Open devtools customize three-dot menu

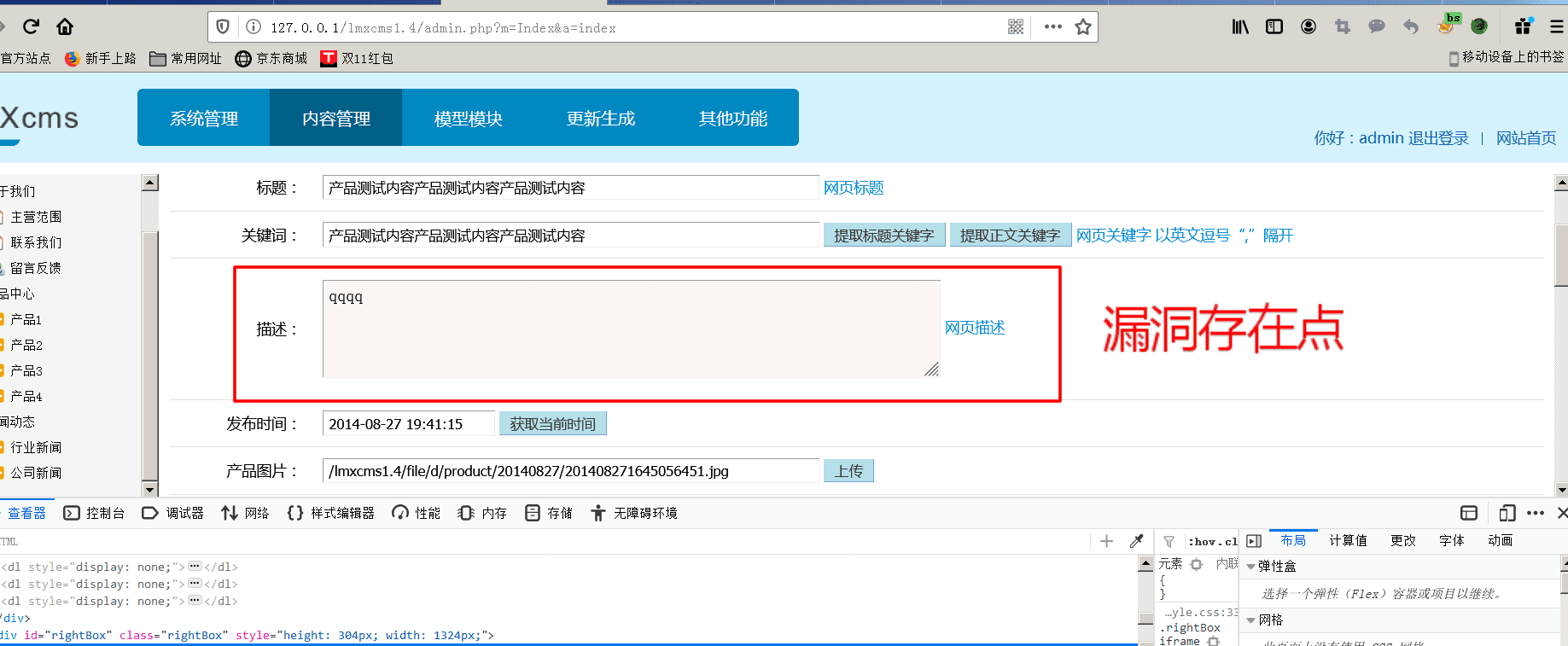[1536, 513]
